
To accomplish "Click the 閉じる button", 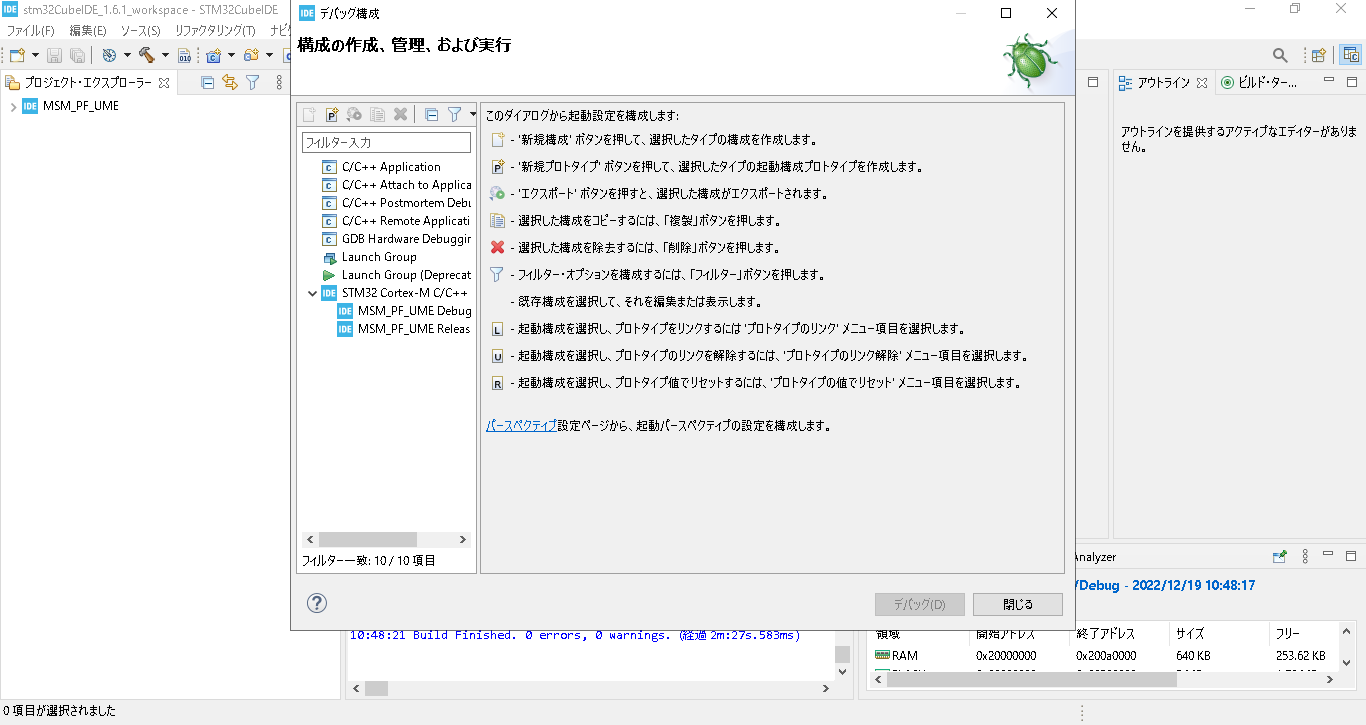I will coord(1018,604).
